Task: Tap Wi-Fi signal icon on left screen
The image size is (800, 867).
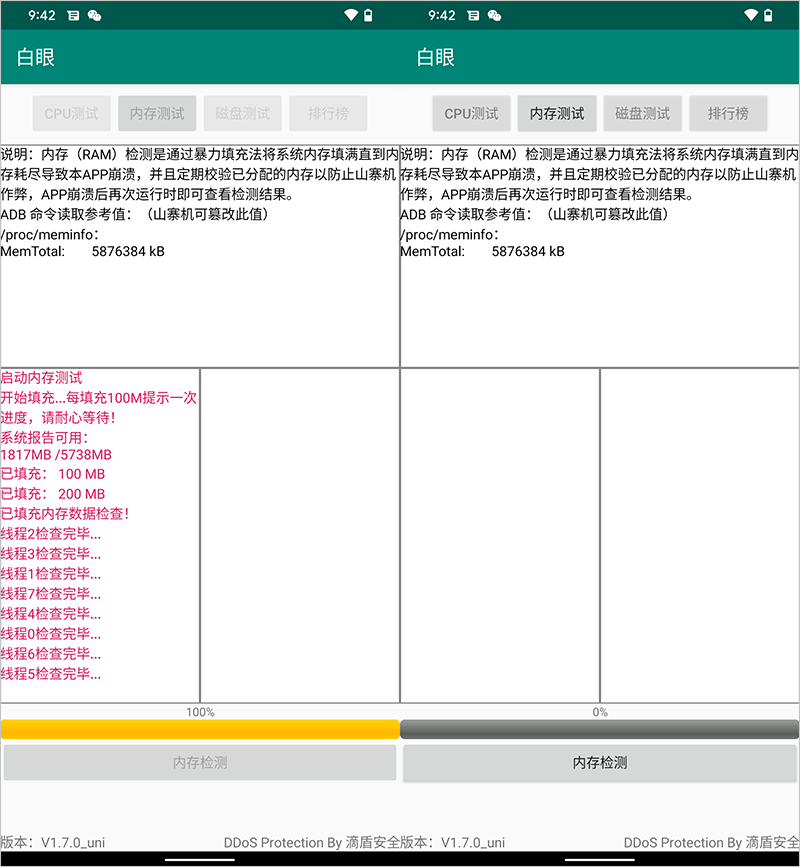Action: click(350, 15)
